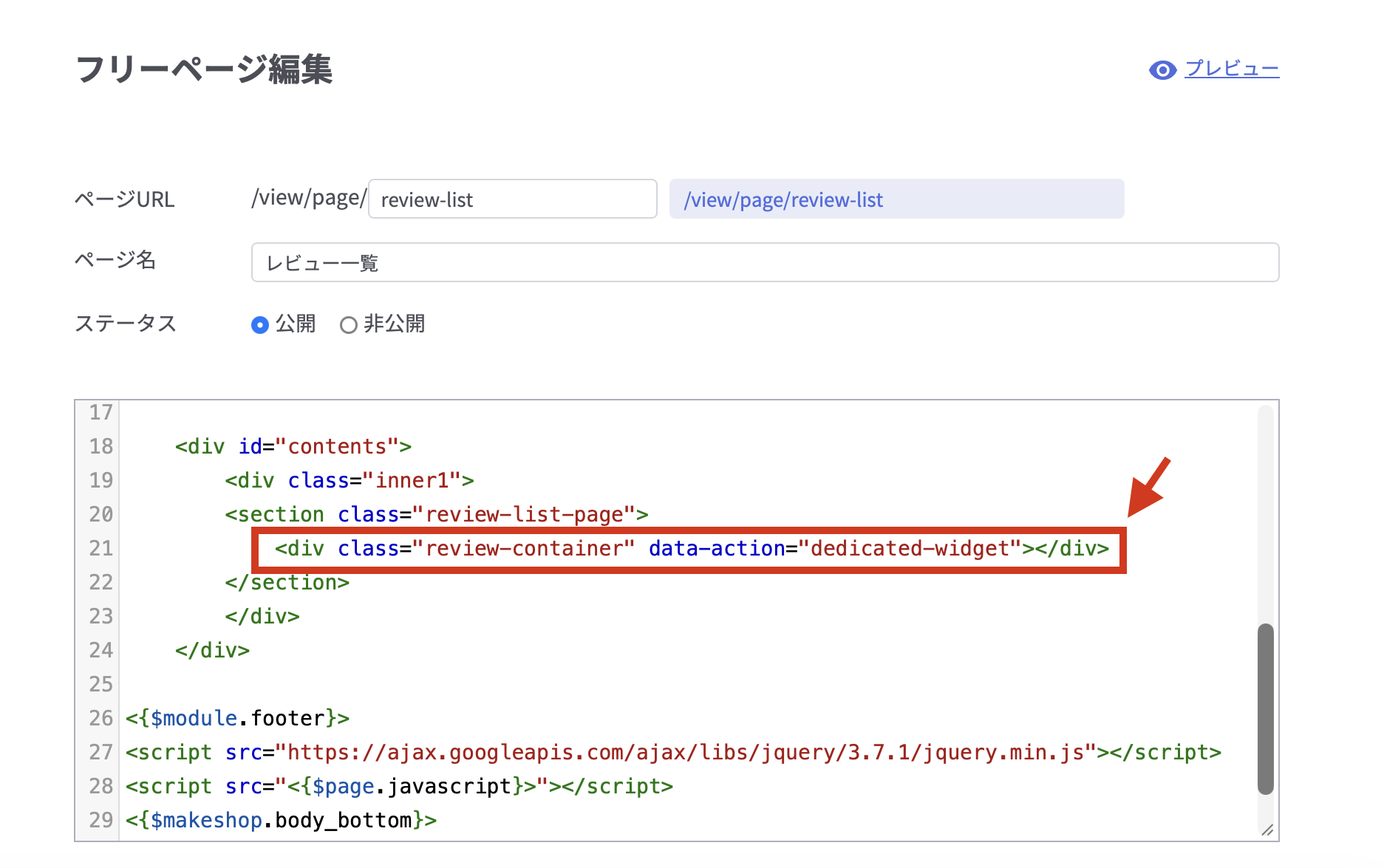Image resolution: width=1384 pixels, height=868 pixels.
Task: Click the red arrow annotation icon
Action: tap(1148, 488)
